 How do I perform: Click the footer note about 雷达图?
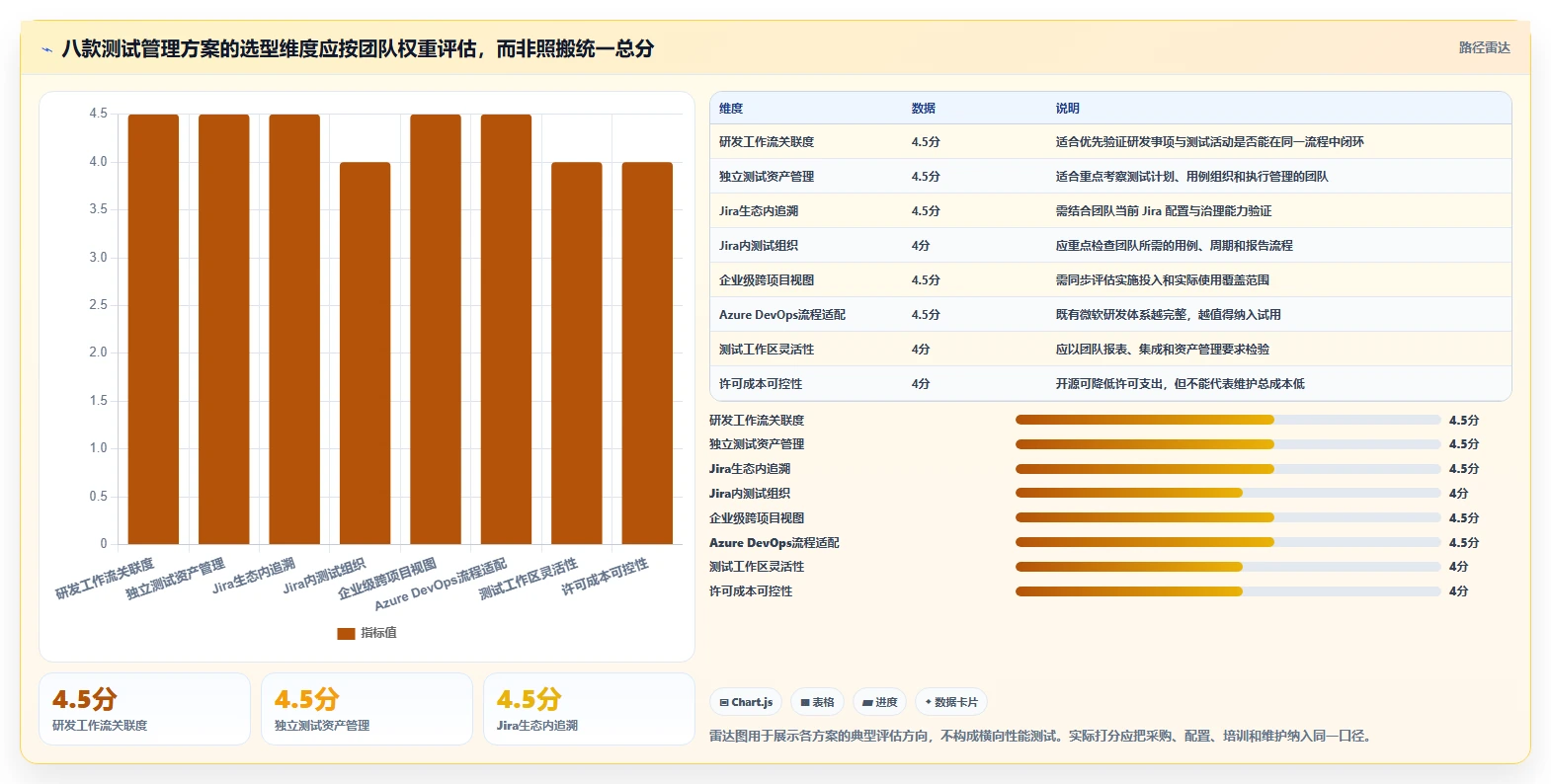point(1042,736)
